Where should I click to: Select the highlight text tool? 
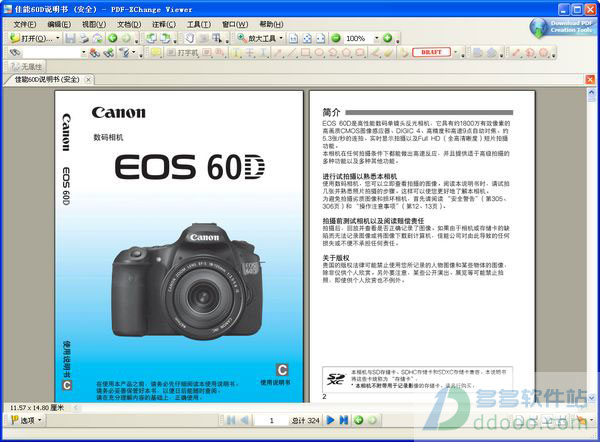tap(236, 53)
